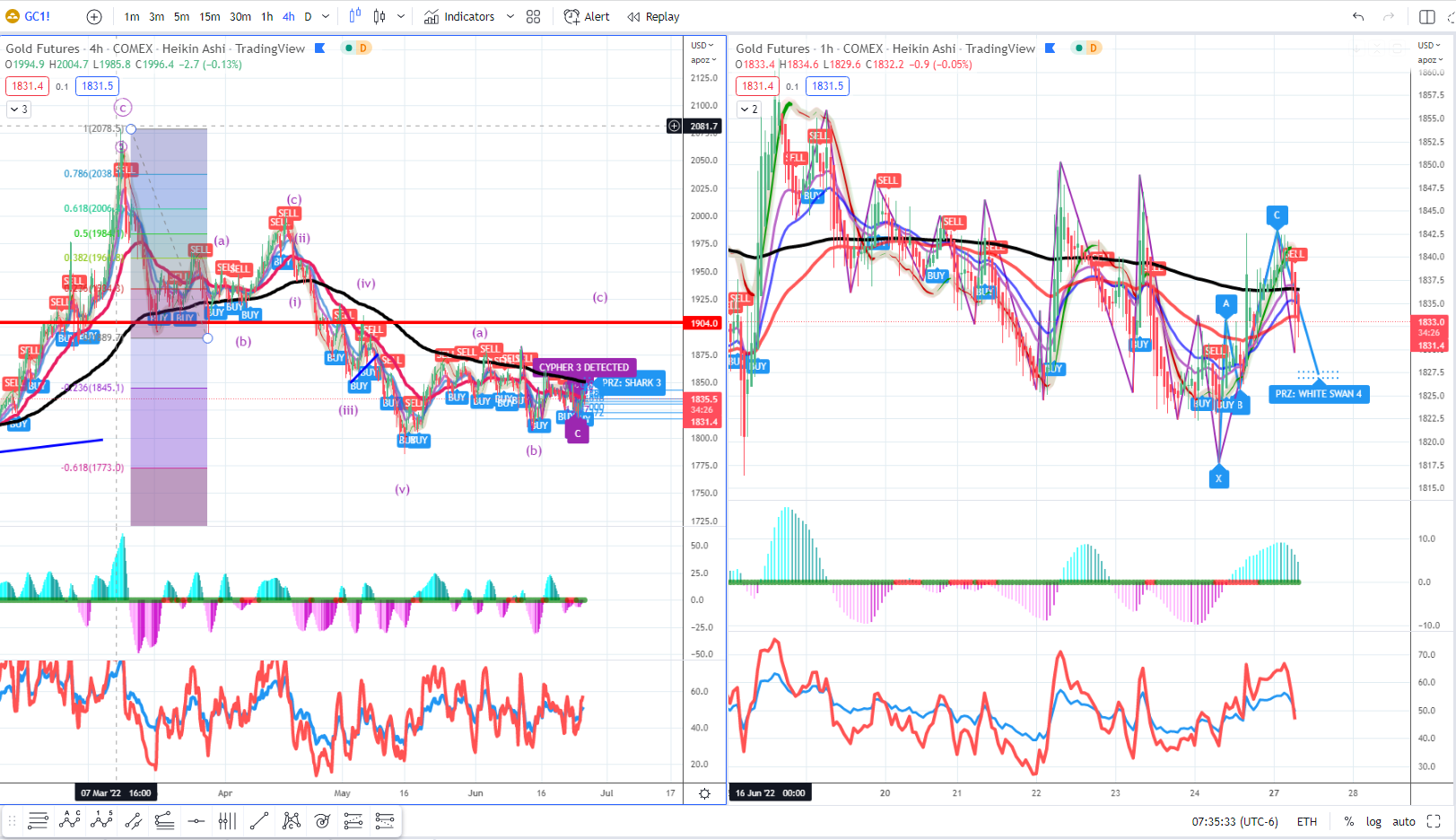1456x840 pixels.
Task: Collapse the indicator legend showing 3
Action: click(19, 109)
